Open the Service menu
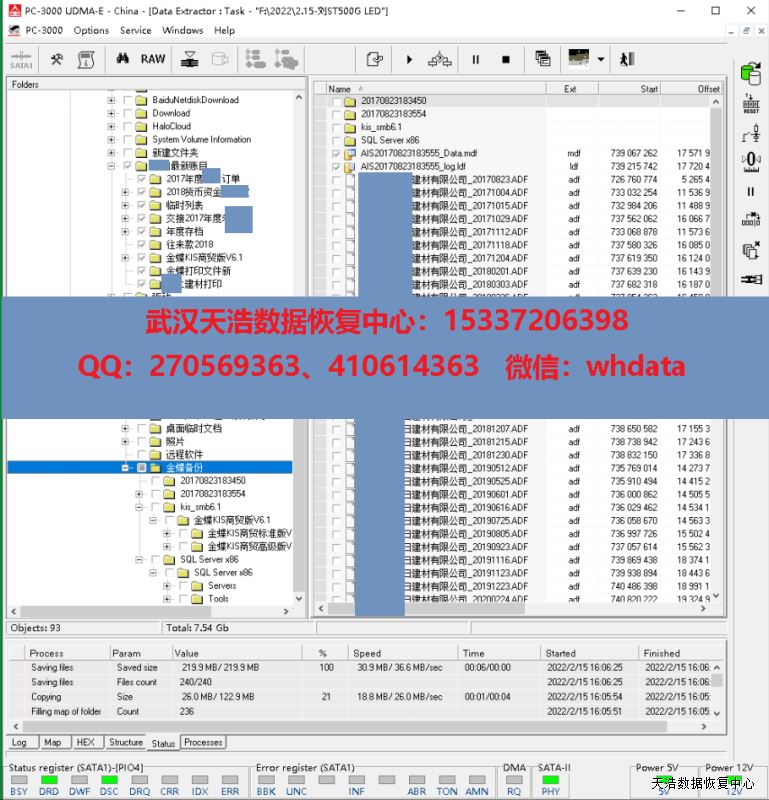The image size is (769, 800). click(135, 30)
